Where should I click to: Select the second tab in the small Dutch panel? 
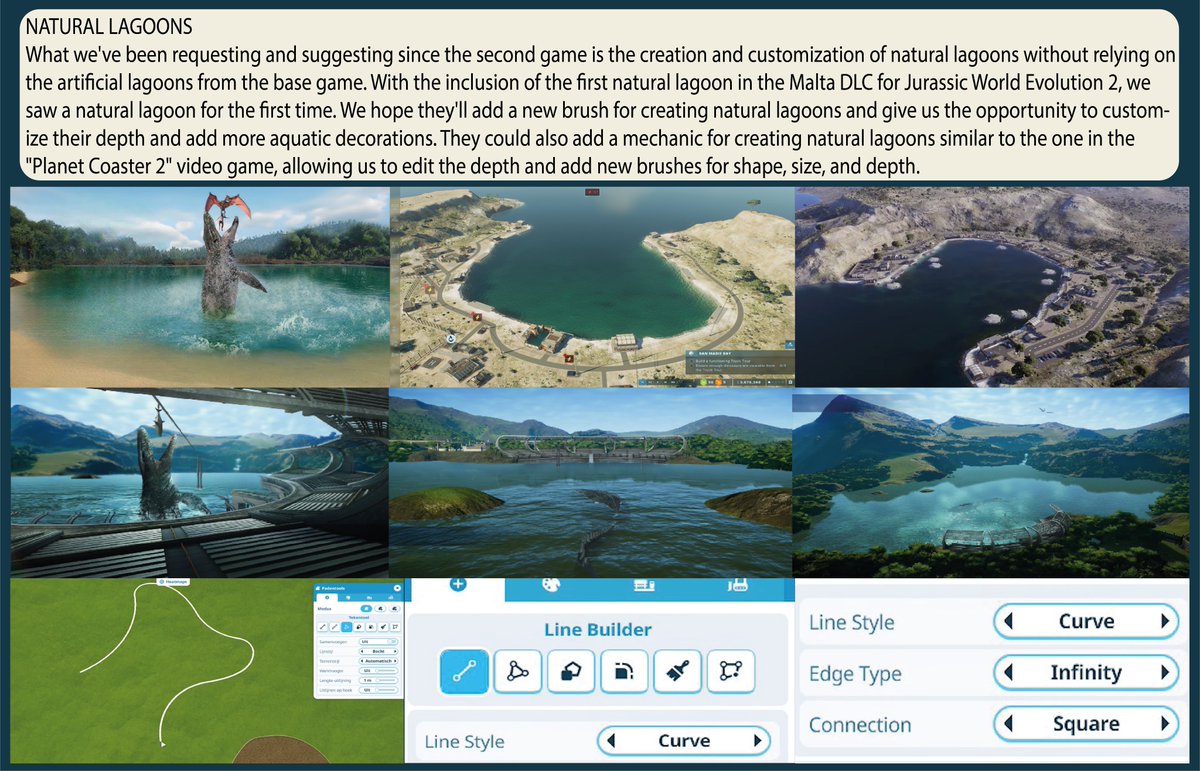(x=348, y=598)
